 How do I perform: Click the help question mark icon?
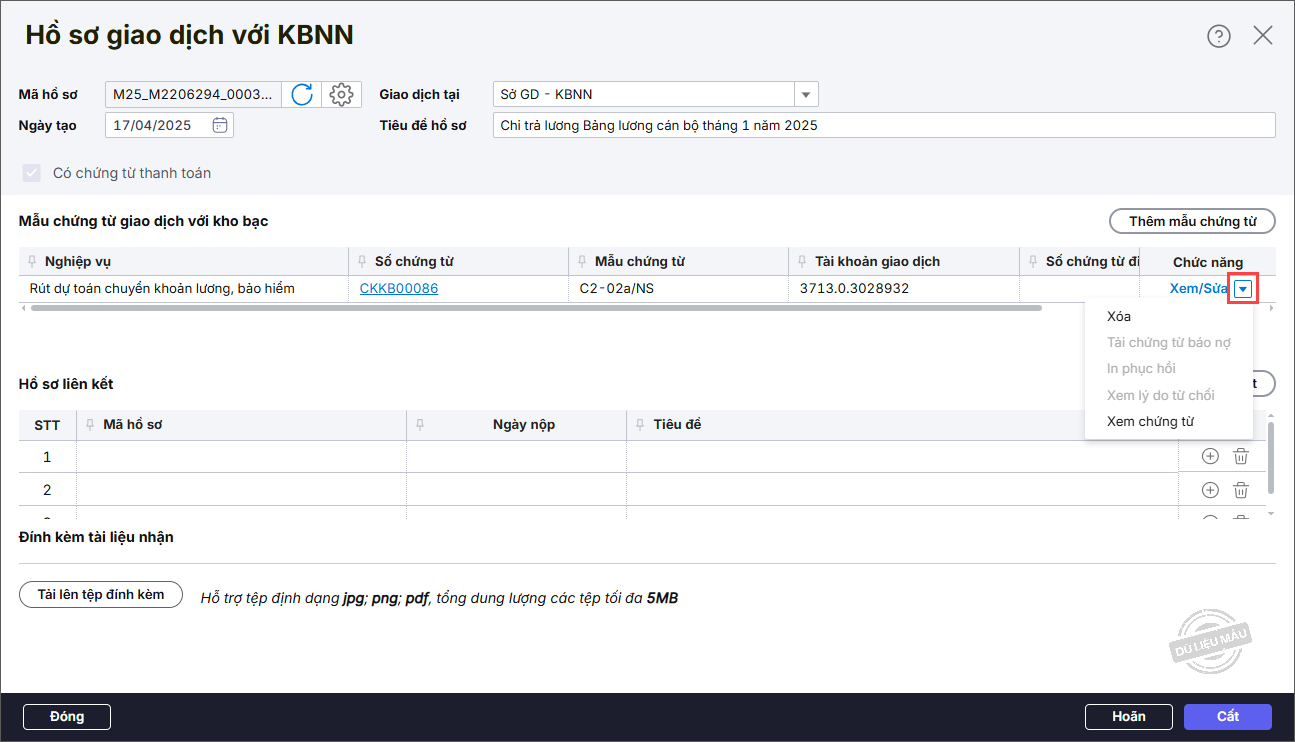click(x=1218, y=36)
